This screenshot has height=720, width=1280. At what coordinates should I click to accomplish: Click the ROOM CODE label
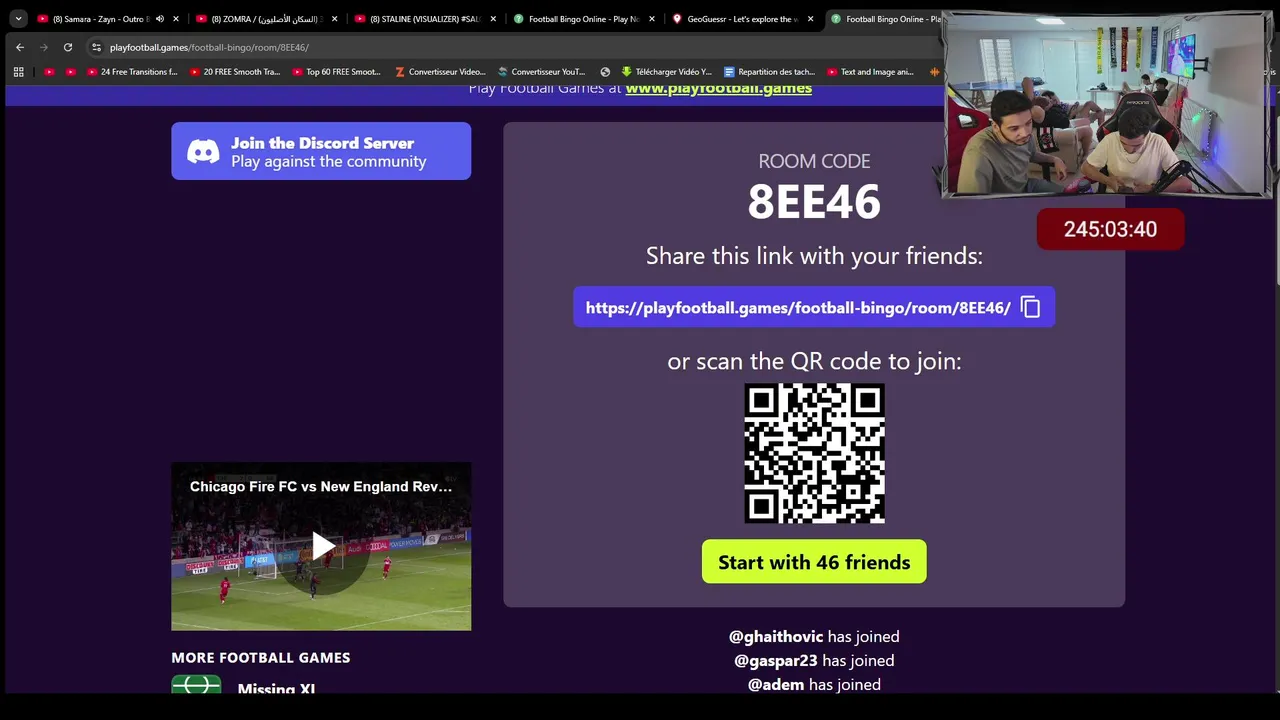click(814, 161)
